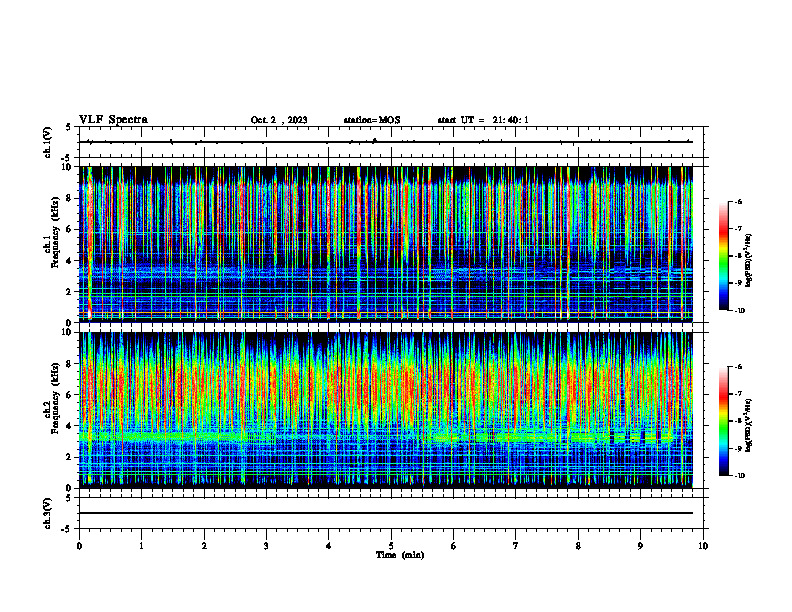Viewport: 792px width, 612px height.
Task: Click the "-10" label on ch.2 color bar
Action: 739,476
